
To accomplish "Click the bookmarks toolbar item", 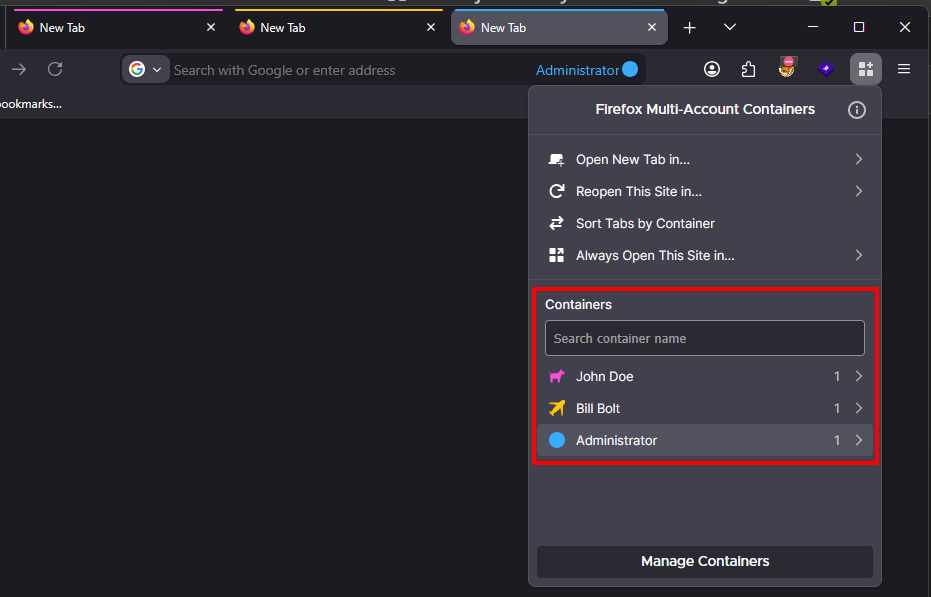I will coord(31,104).
